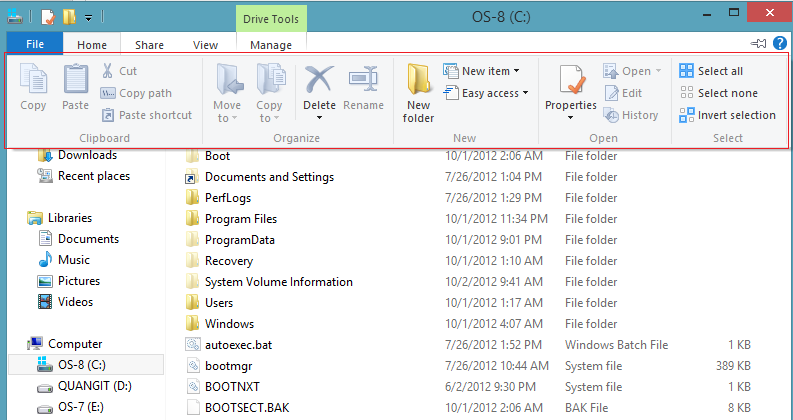The image size is (793, 420).
Task: Select the Users folder
Action: coord(209,303)
